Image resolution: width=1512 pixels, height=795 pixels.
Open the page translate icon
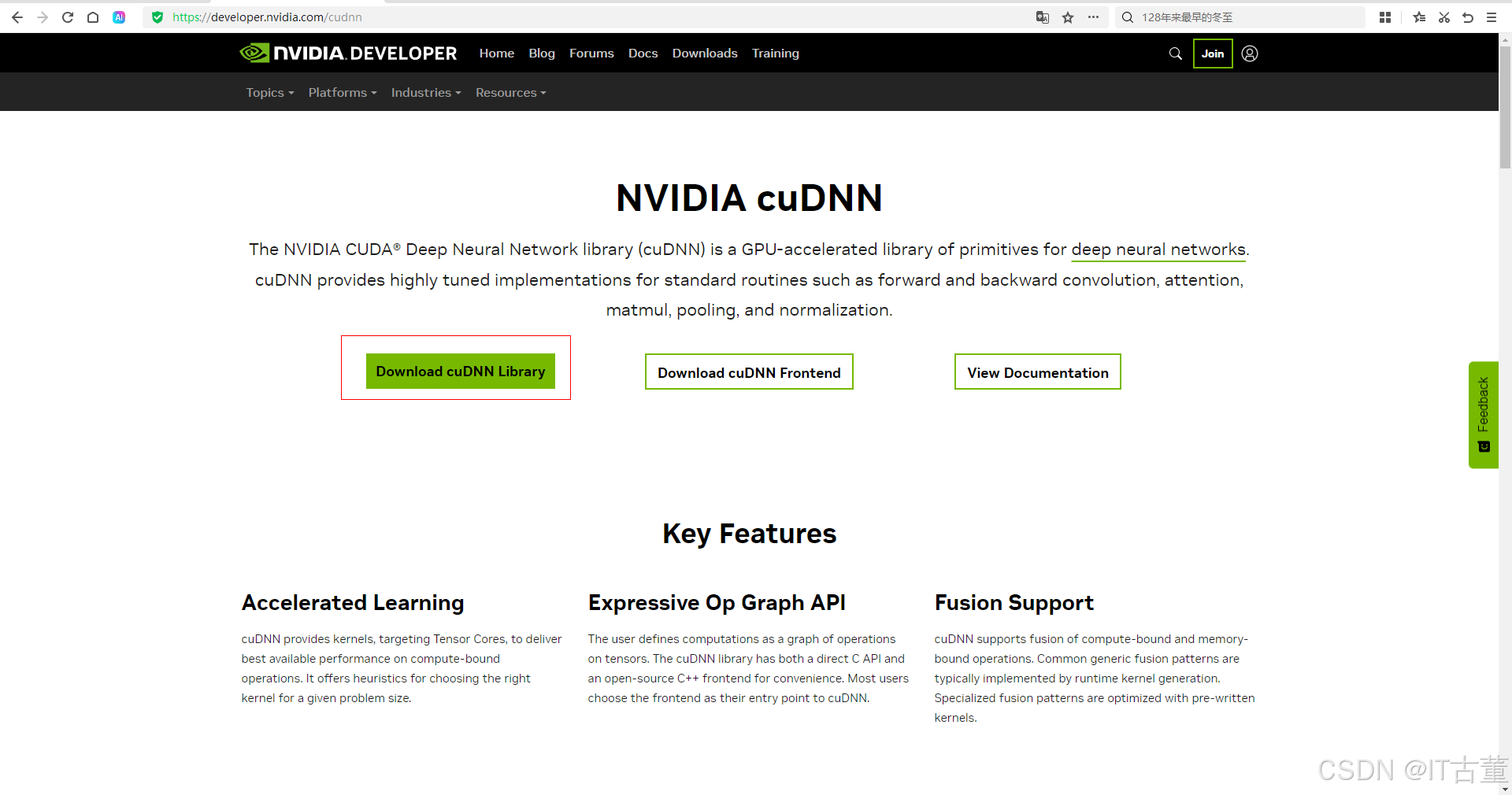pyautogui.click(x=1043, y=17)
